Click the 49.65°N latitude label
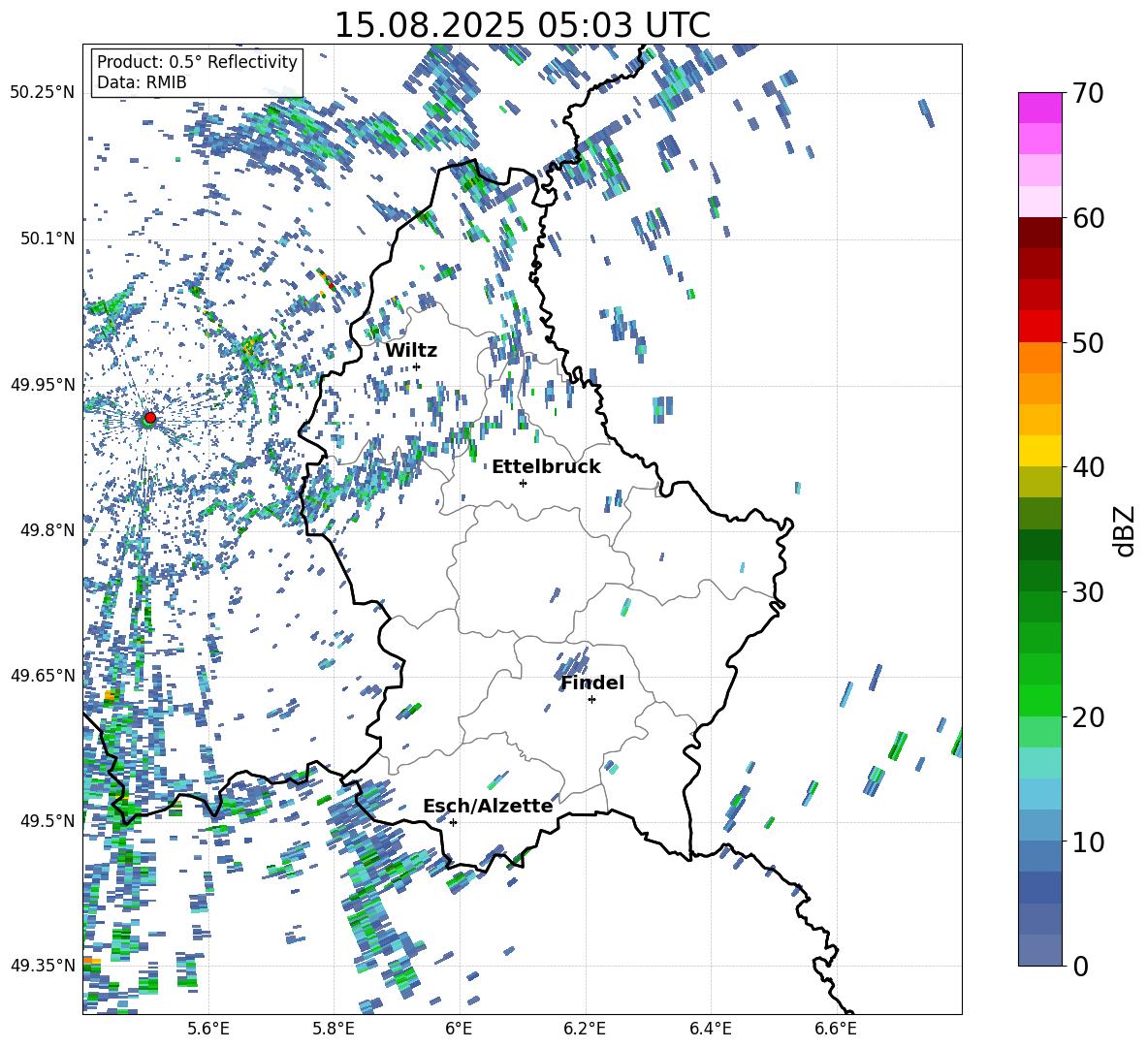Screen dimensions: 1148x1048 (43, 675)
